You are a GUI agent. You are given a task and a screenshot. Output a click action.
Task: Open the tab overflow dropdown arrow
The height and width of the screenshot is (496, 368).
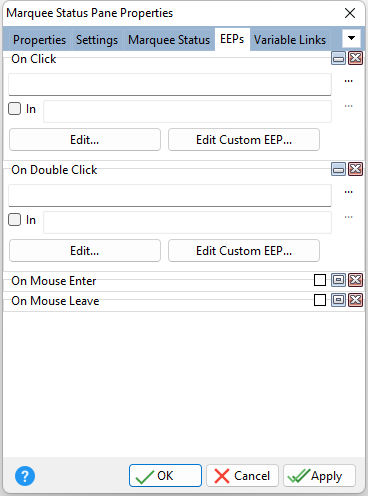click(351, 38)
